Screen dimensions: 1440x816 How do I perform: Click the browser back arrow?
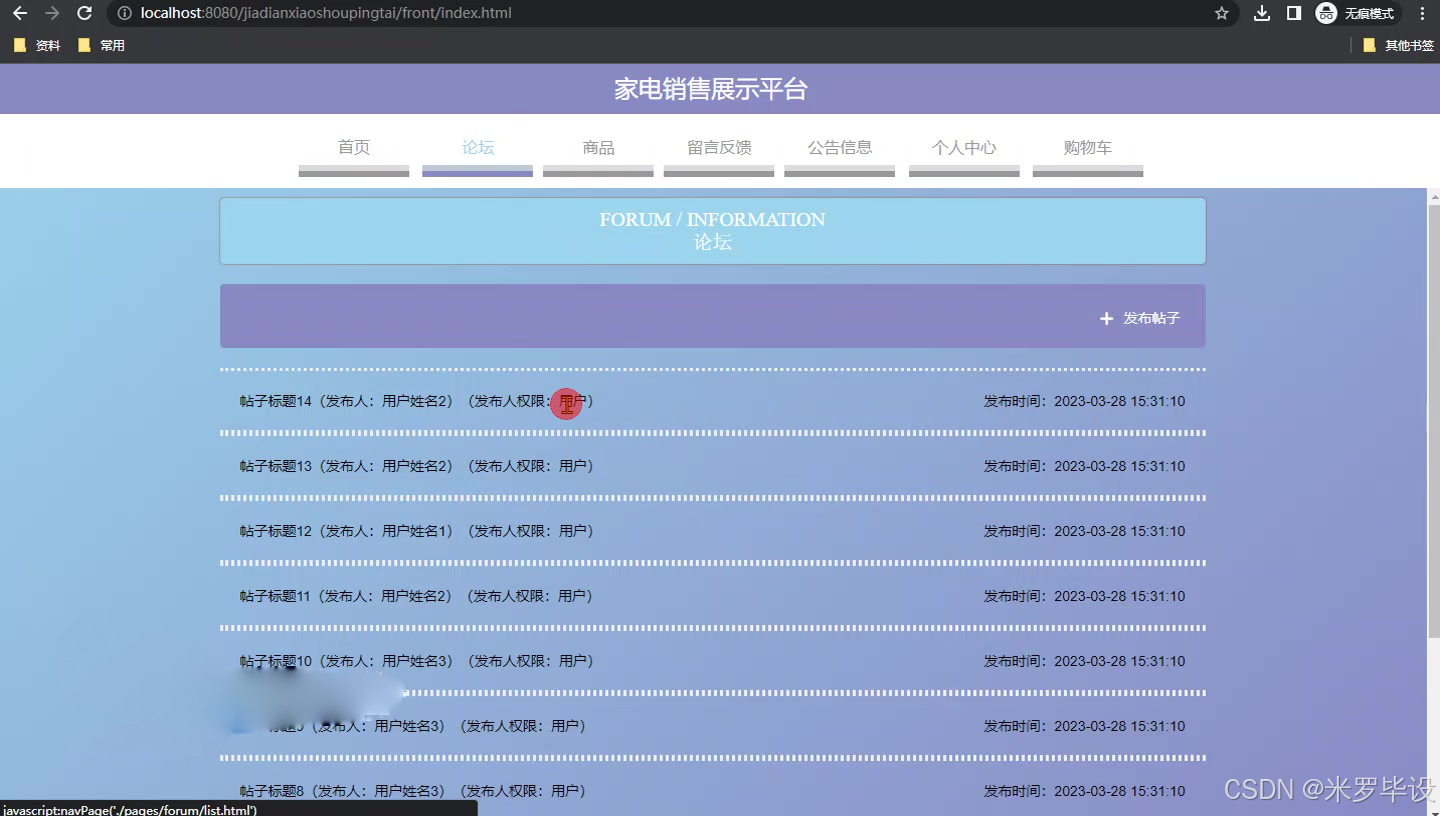tap(20, 14)
